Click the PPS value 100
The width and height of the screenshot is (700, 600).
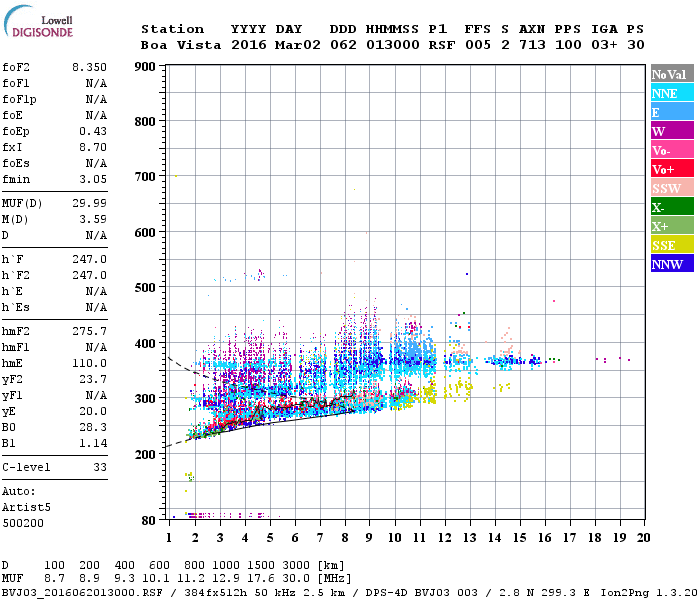[x=568, y=45]
